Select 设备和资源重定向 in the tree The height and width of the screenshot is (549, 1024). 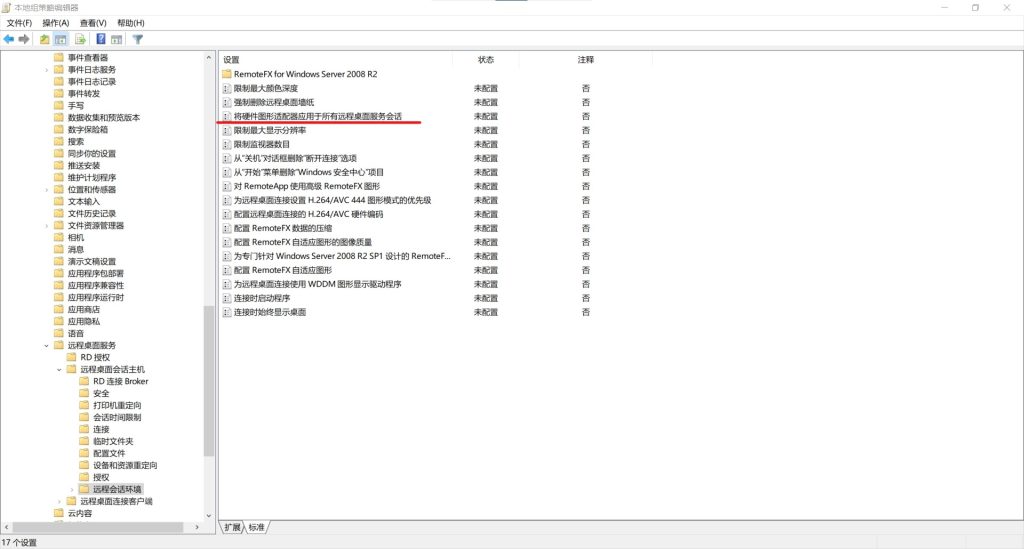(125, 465)
